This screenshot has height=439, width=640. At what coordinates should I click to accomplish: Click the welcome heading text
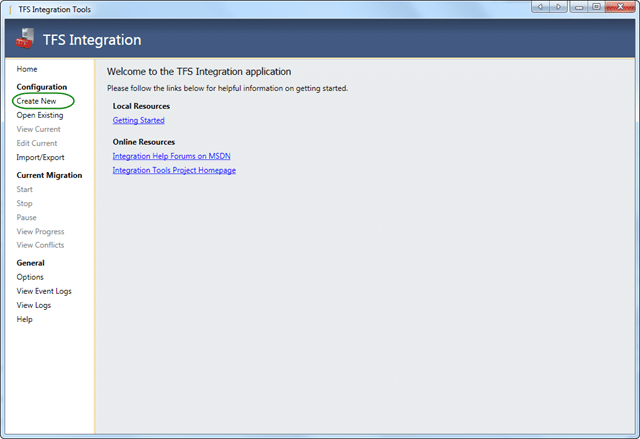pos(199,71)
